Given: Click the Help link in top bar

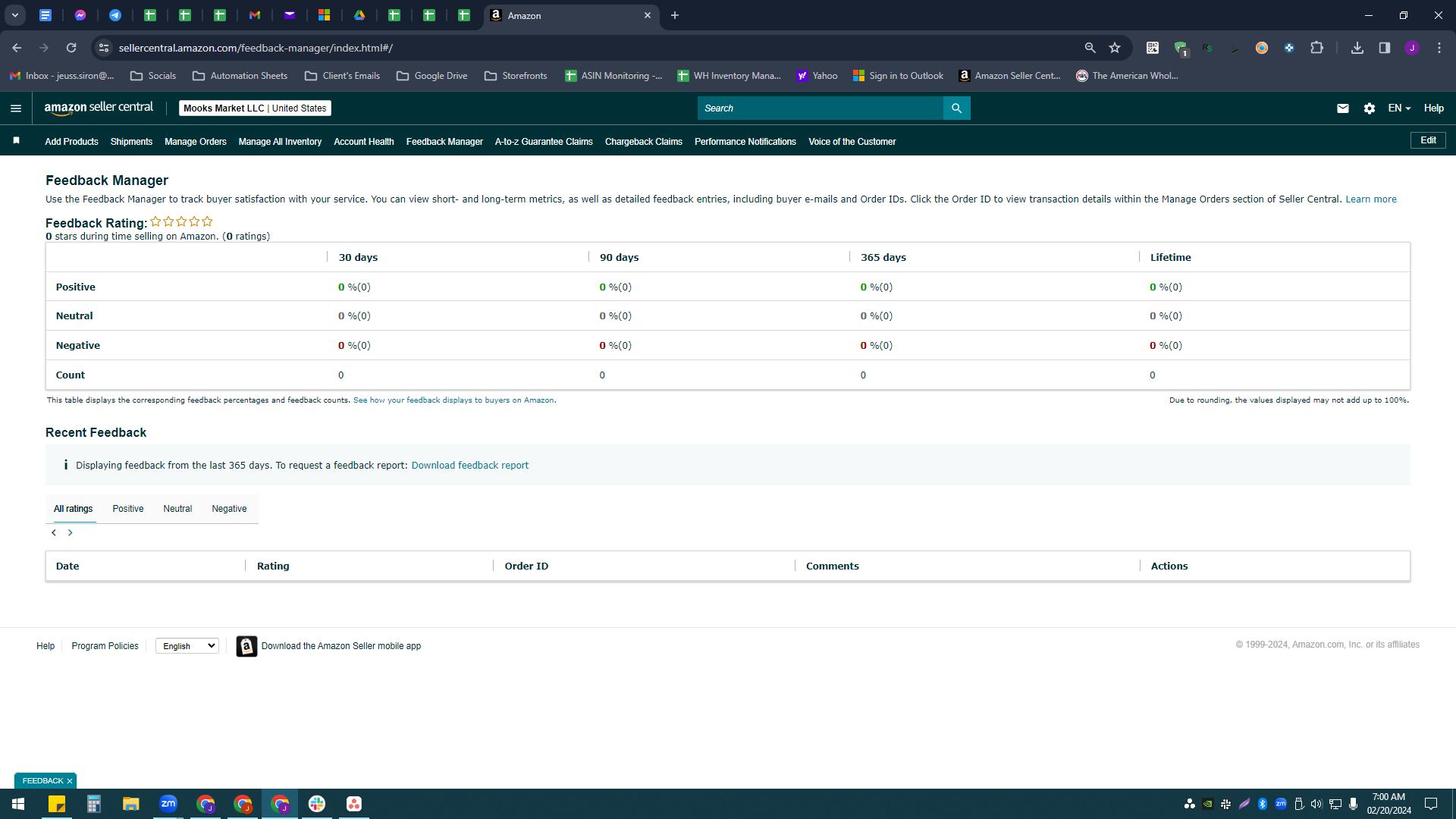Looking at the screenshot, I should point(1433,108).
